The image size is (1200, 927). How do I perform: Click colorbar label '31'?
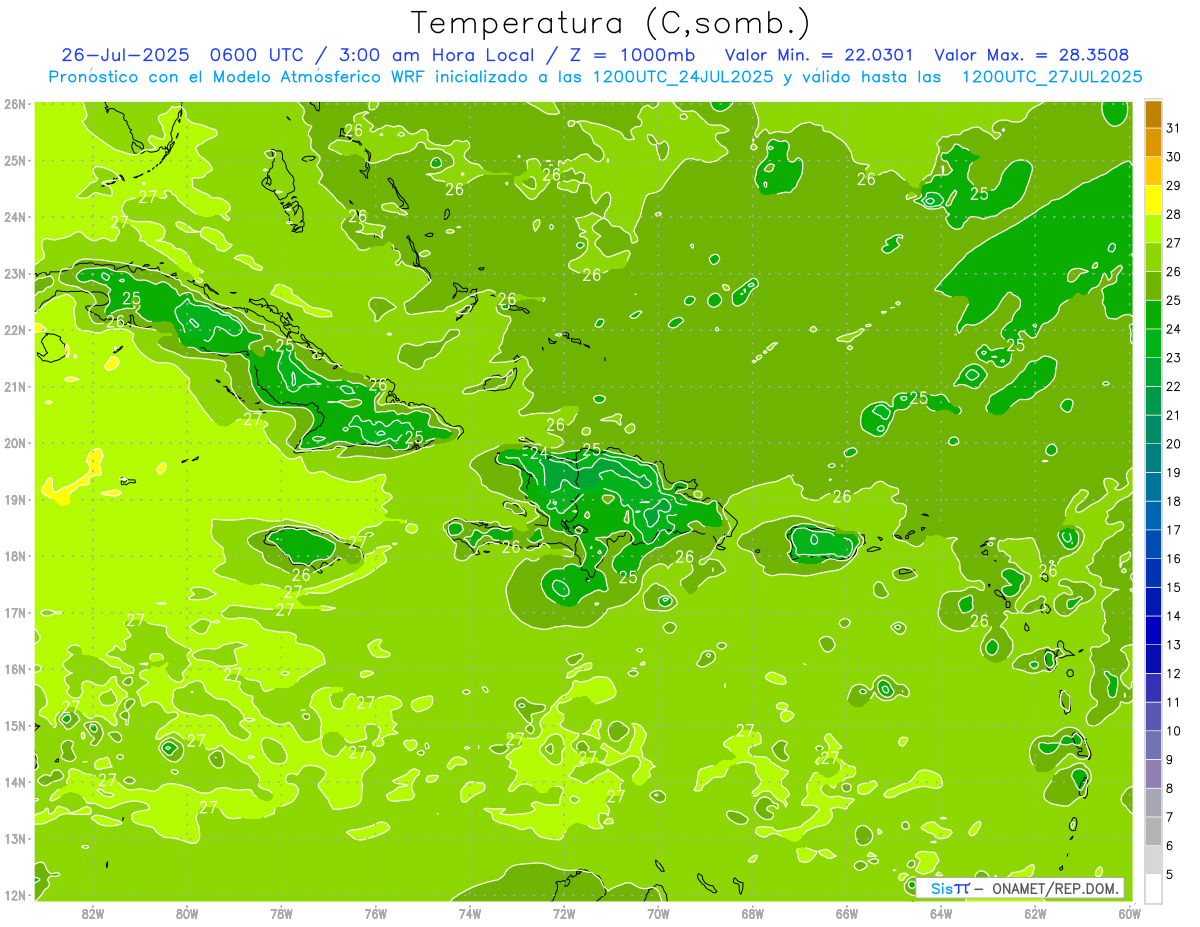tap(1173, 129)
